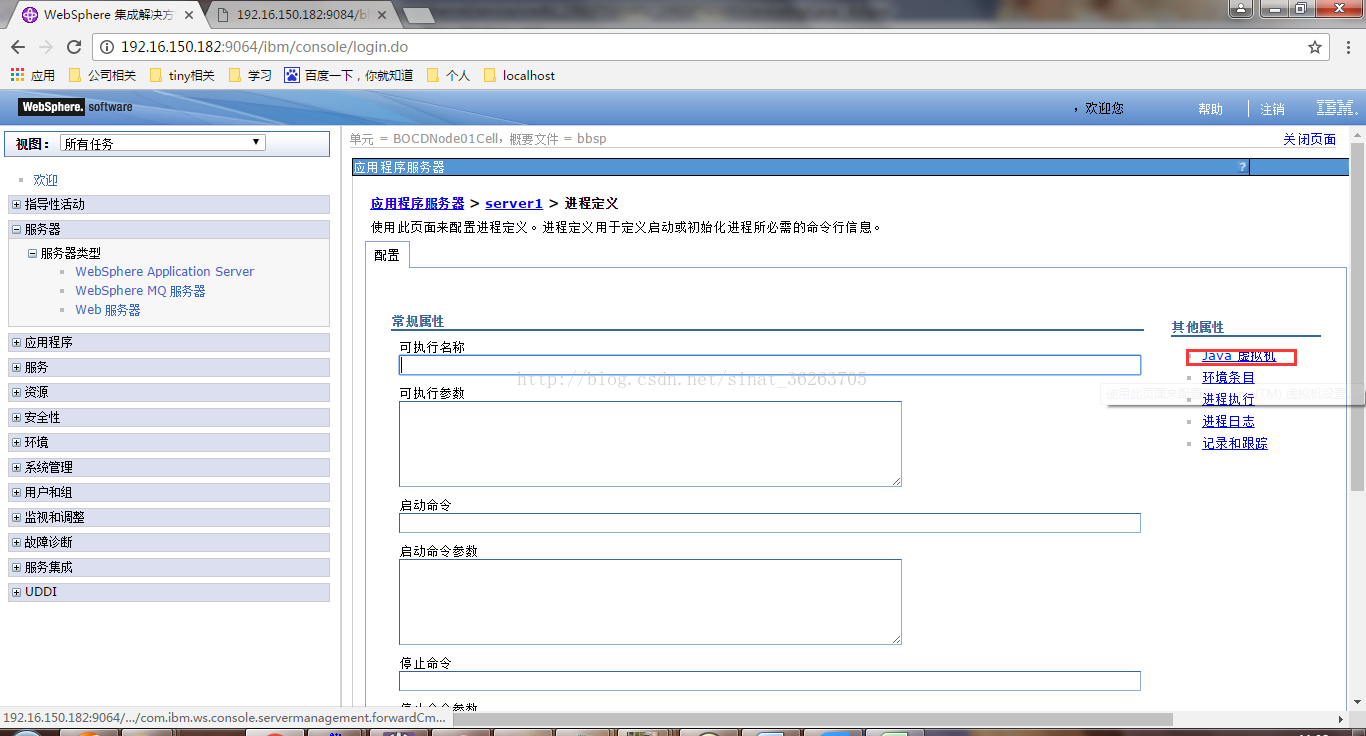The width and height of the screenshot is (1366, 736).
Task: Click the IBM logo in the banner
Action: (1336, 108)
